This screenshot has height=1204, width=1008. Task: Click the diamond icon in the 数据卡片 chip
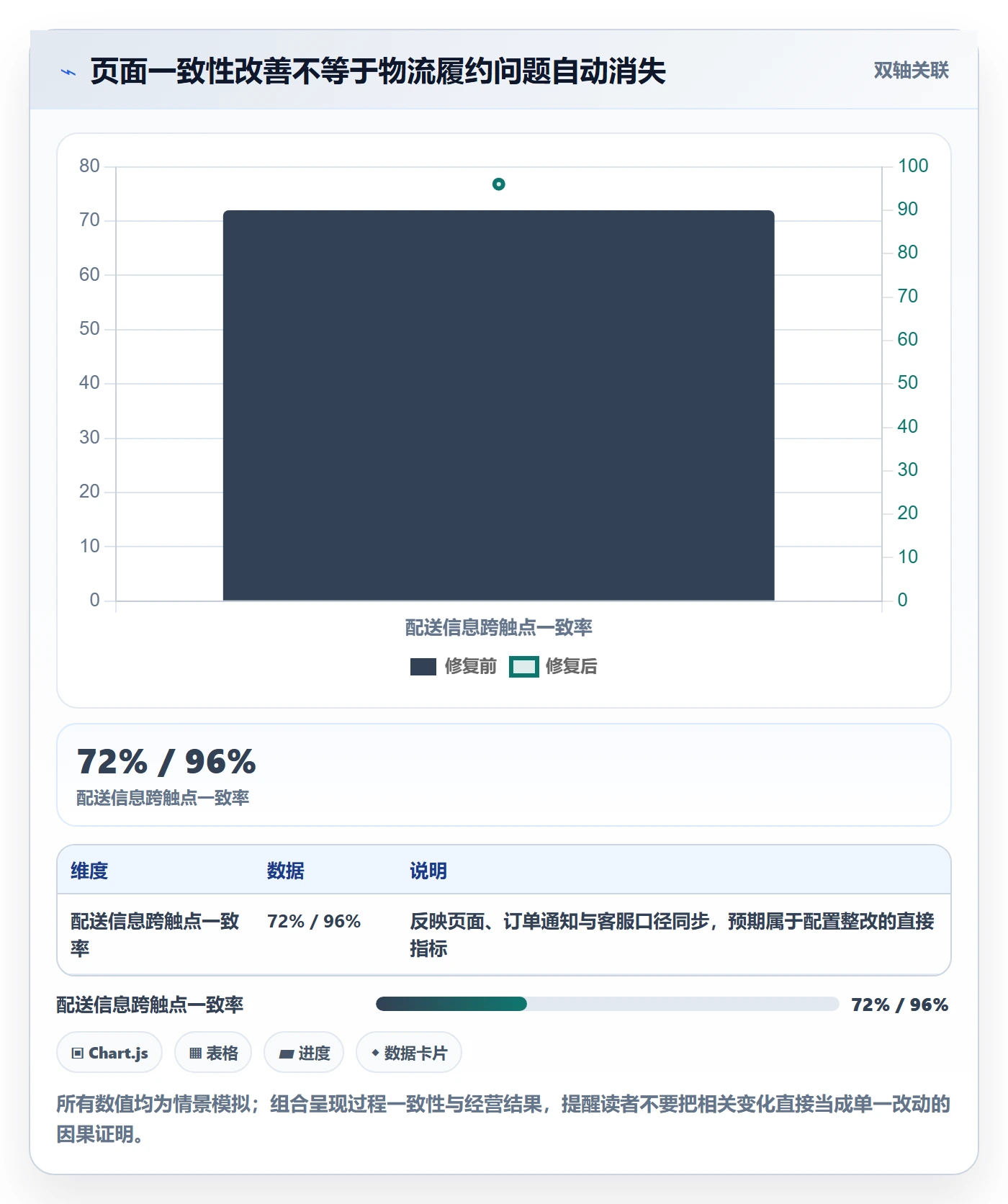tap(375, 1053)
